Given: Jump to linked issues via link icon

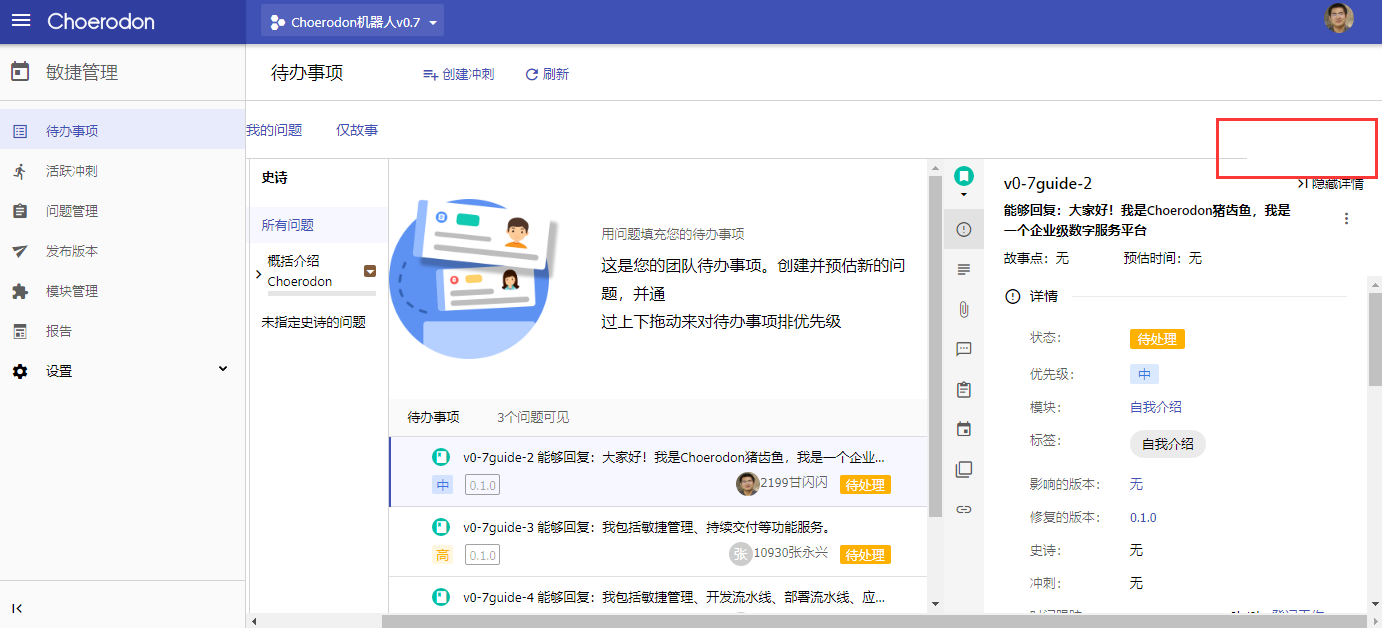Looking at the screenshot, I should point(964,509).
